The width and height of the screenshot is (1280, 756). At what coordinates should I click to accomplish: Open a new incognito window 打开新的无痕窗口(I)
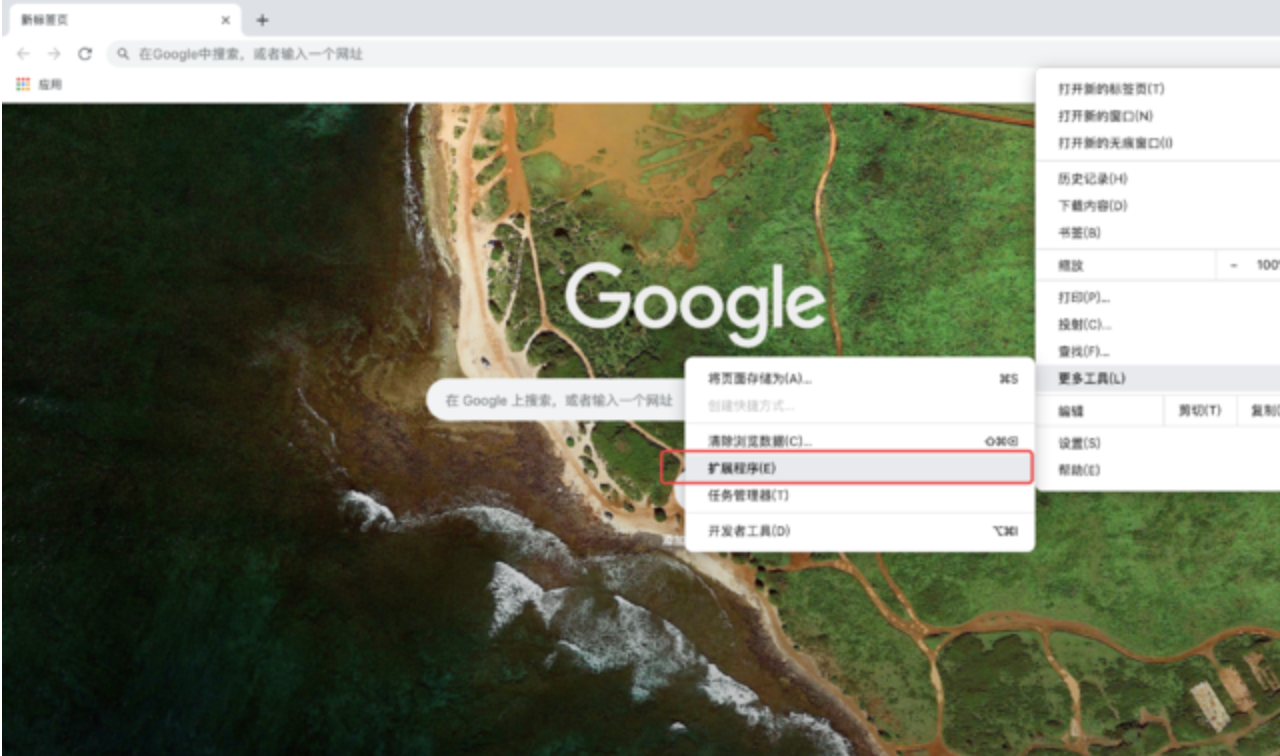(1158, 143)
